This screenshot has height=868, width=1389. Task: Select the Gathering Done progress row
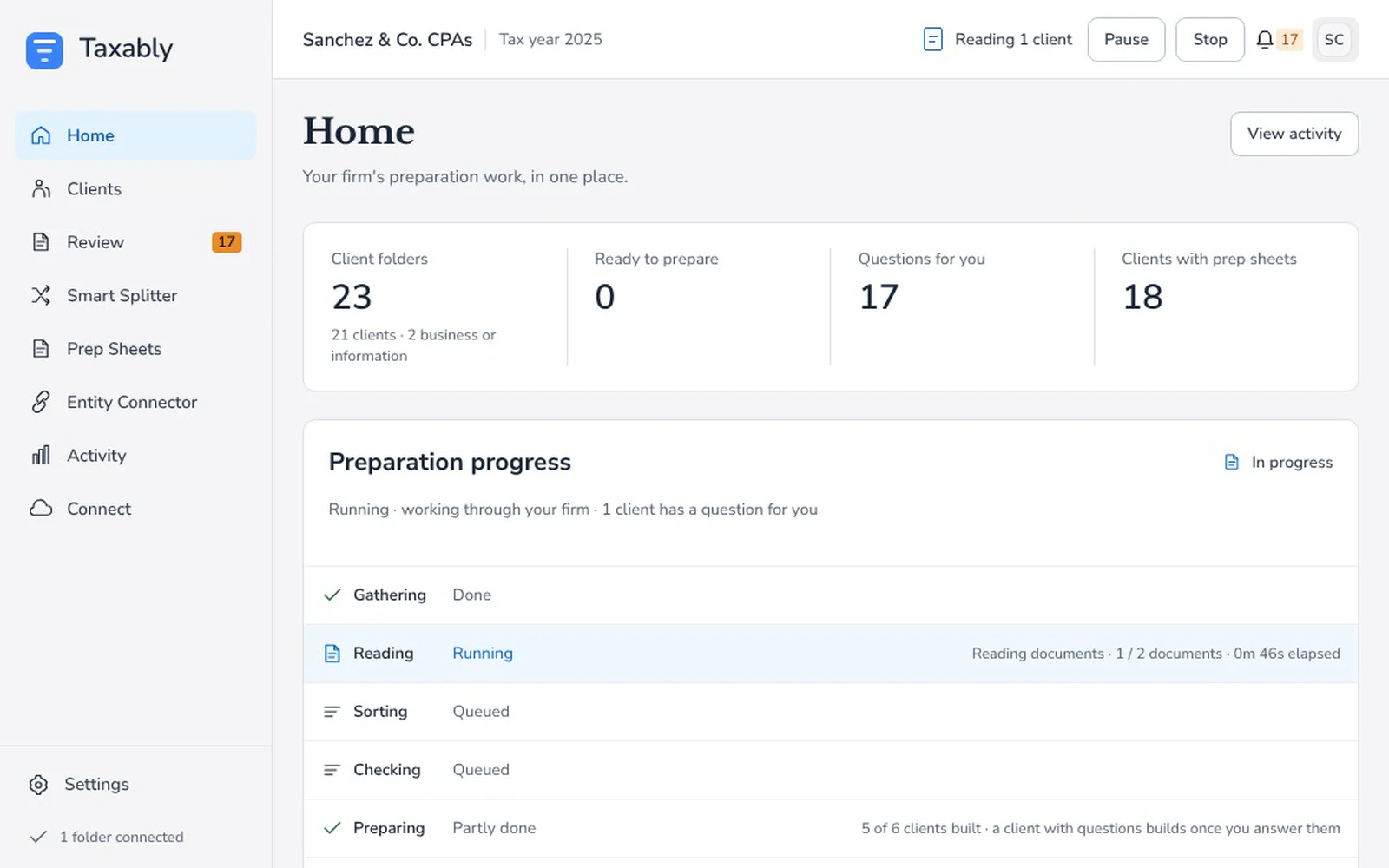click(x=831, y=595)
